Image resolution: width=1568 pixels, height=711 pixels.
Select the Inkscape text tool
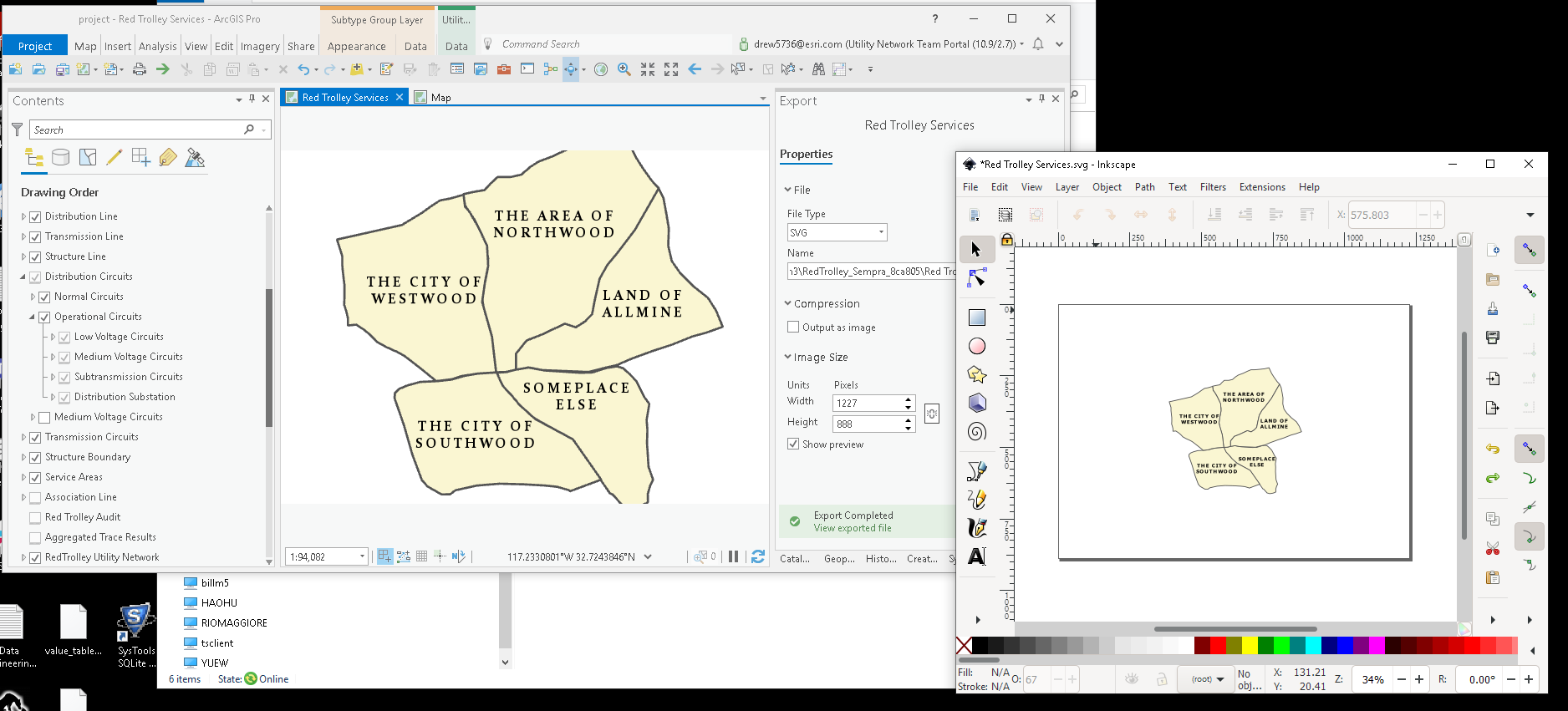click(976, 556)
